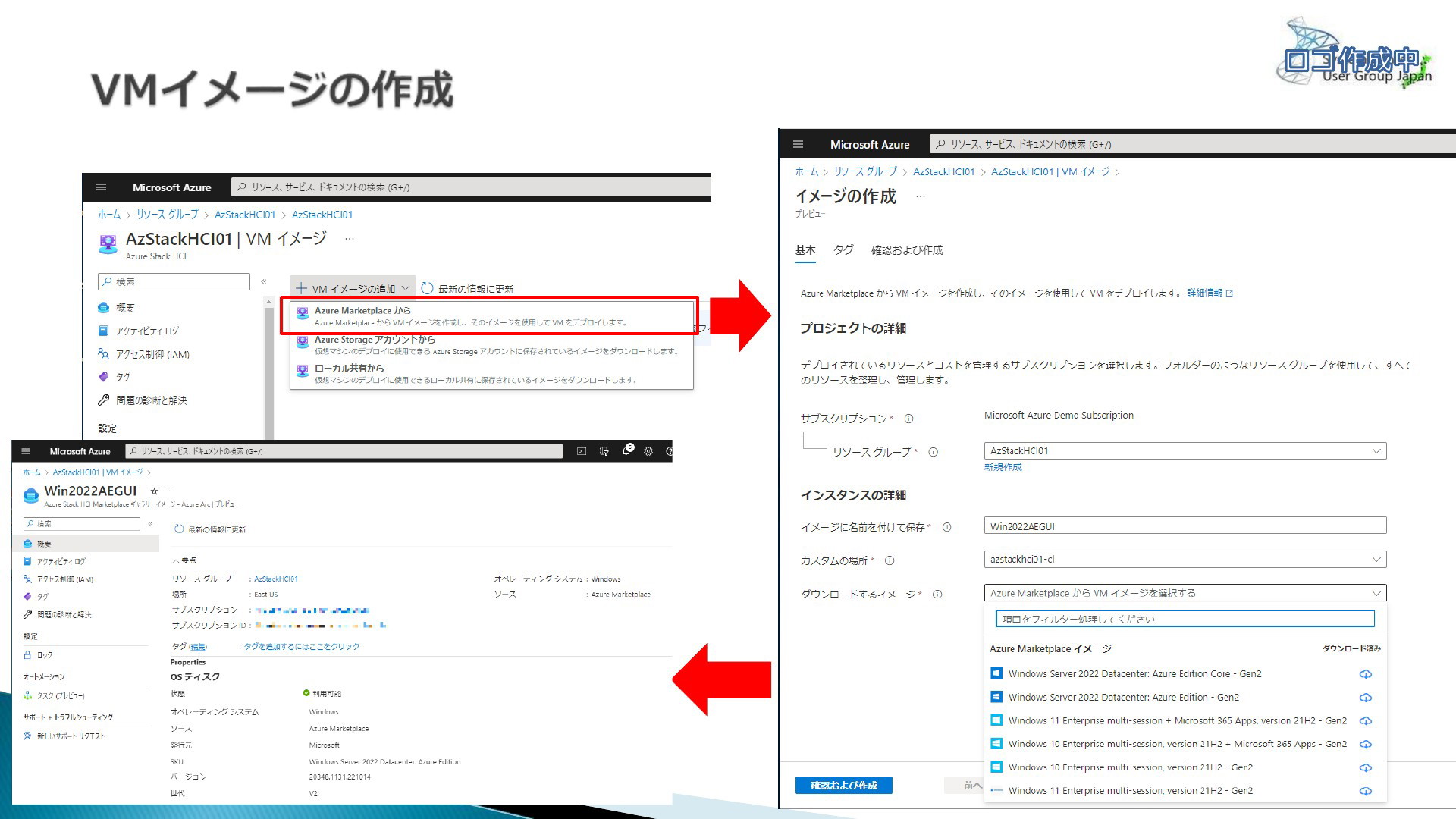Click download cloud icon for Windows Server 2022 Azure Edition - Gen2
The height and width of the screenshot is (819, 1456).
1366,698
